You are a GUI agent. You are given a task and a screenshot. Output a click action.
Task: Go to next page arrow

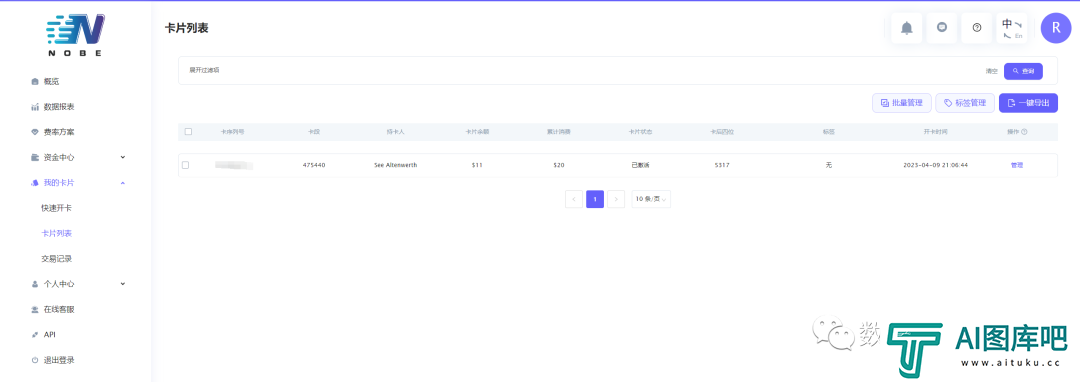pos(616,199)
